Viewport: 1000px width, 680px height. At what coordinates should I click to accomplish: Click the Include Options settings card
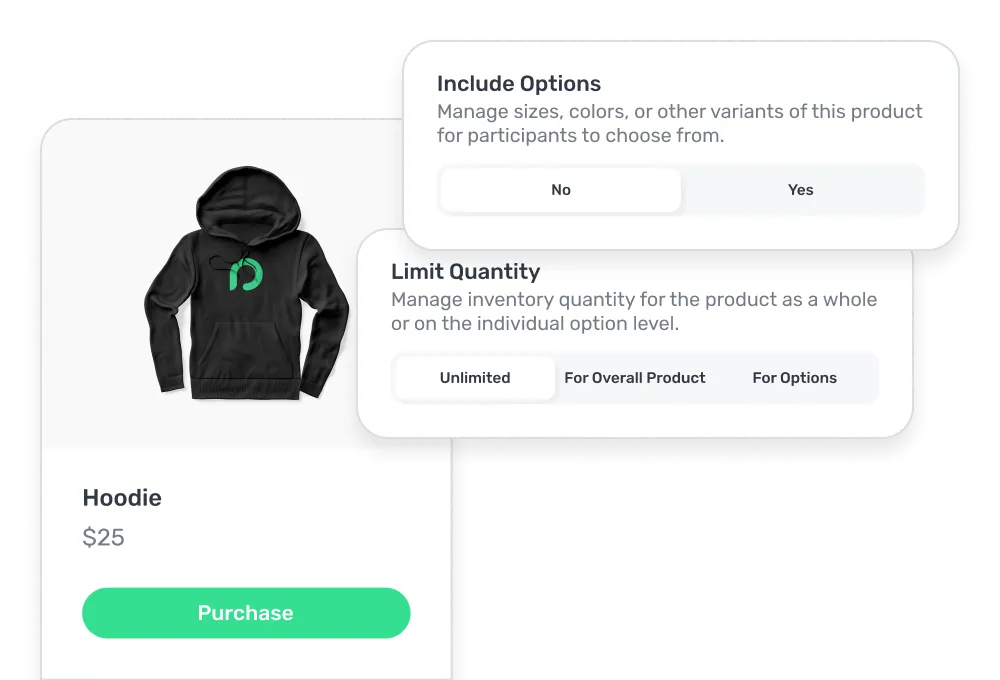[x=680, y=140]
